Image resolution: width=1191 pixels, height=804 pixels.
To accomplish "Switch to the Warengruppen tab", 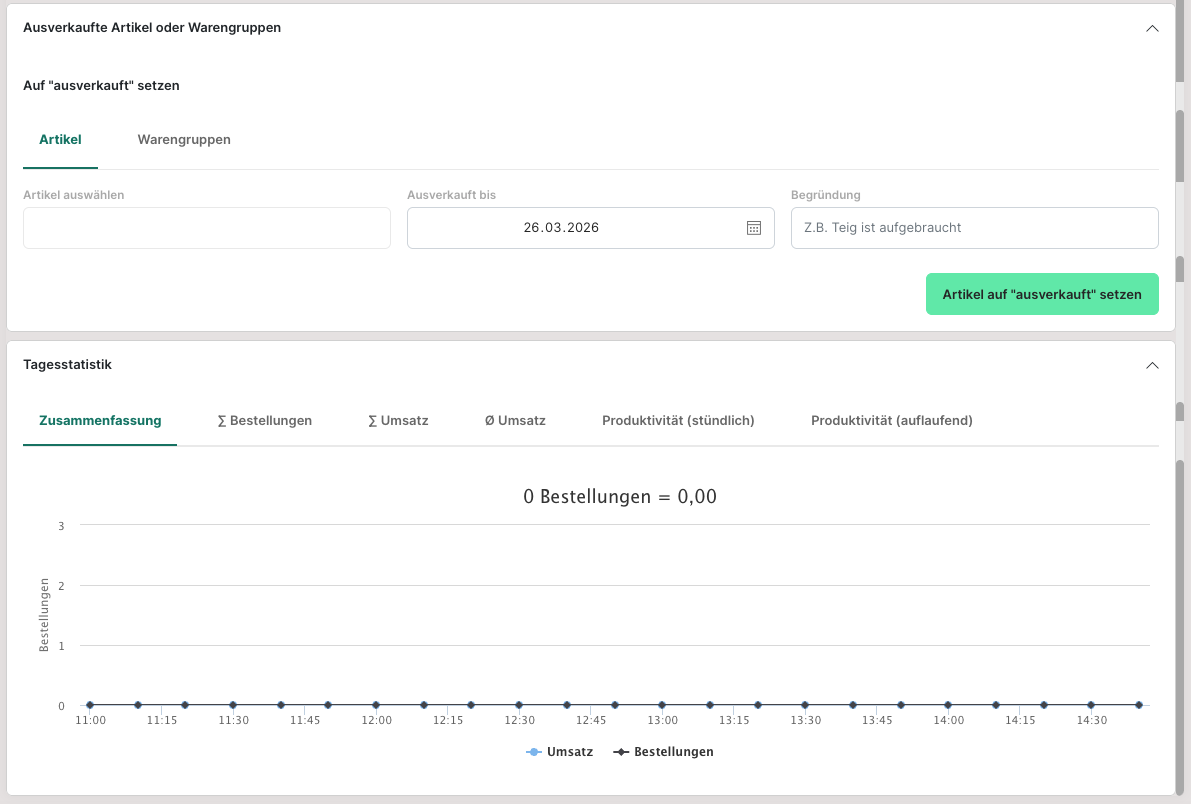I will point(184,140).
